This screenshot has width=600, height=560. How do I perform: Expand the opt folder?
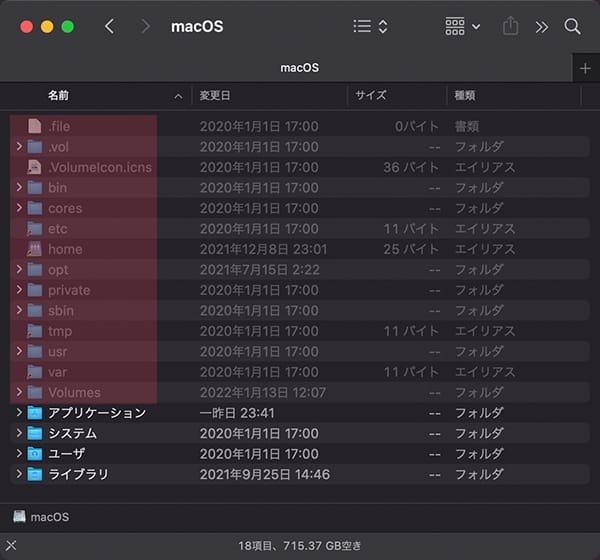click(19, 269)
